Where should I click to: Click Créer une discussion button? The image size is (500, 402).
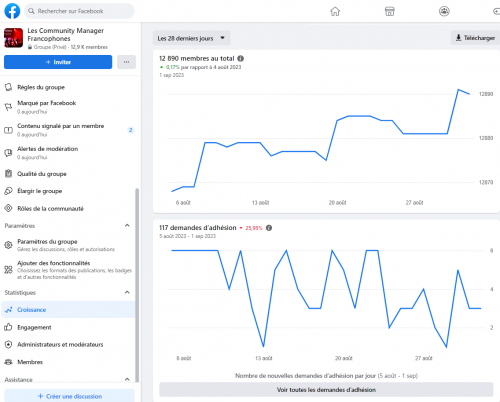click(70, 396)
